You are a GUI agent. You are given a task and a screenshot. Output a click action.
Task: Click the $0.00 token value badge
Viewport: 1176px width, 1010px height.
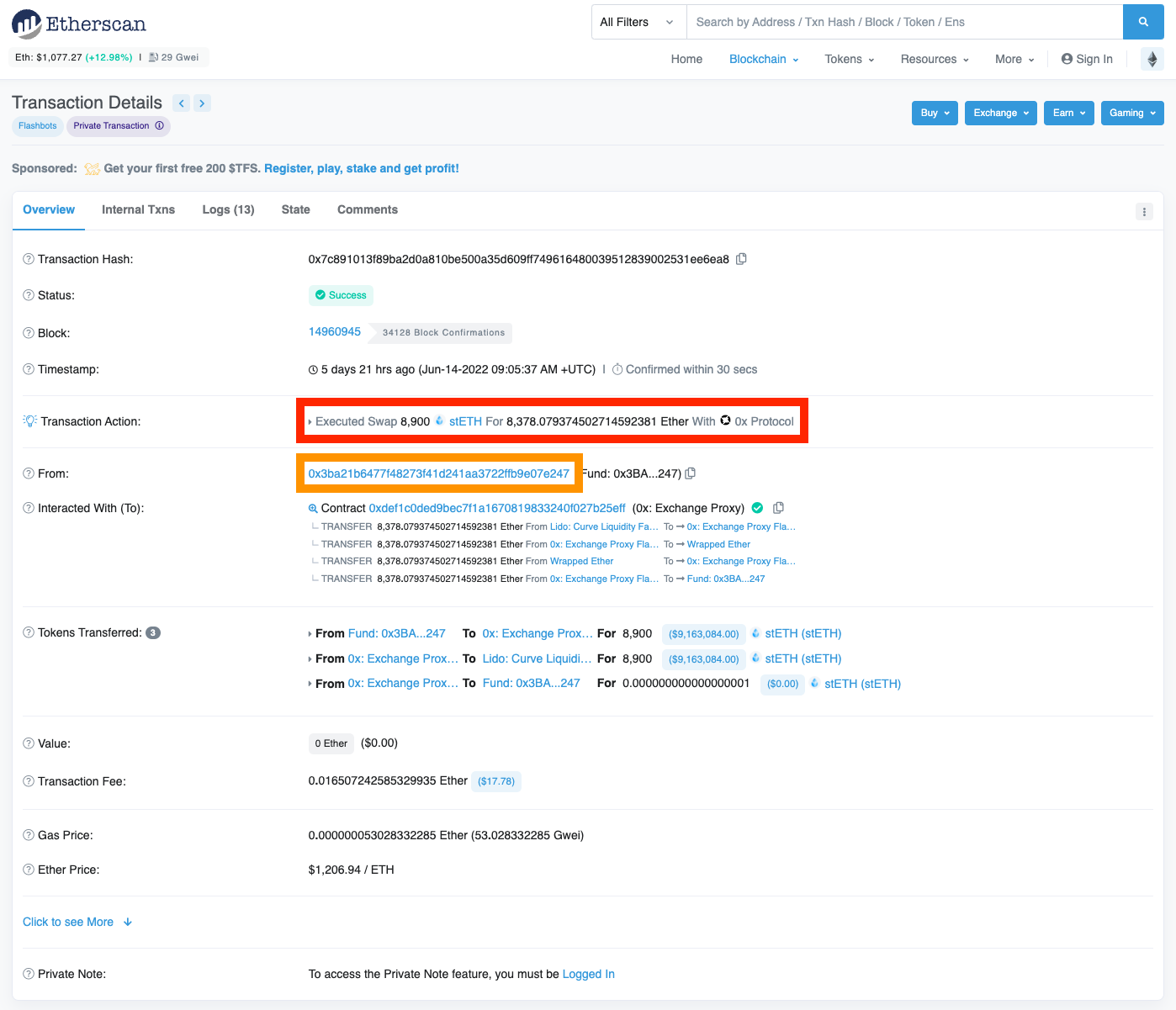(x=783, y=684)
